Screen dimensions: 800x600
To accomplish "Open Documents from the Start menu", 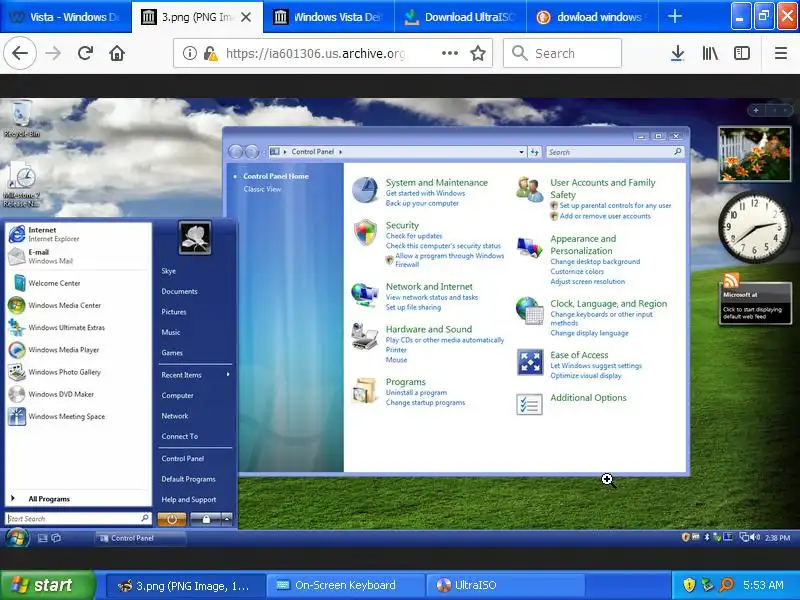I will [x=179, y=291].
